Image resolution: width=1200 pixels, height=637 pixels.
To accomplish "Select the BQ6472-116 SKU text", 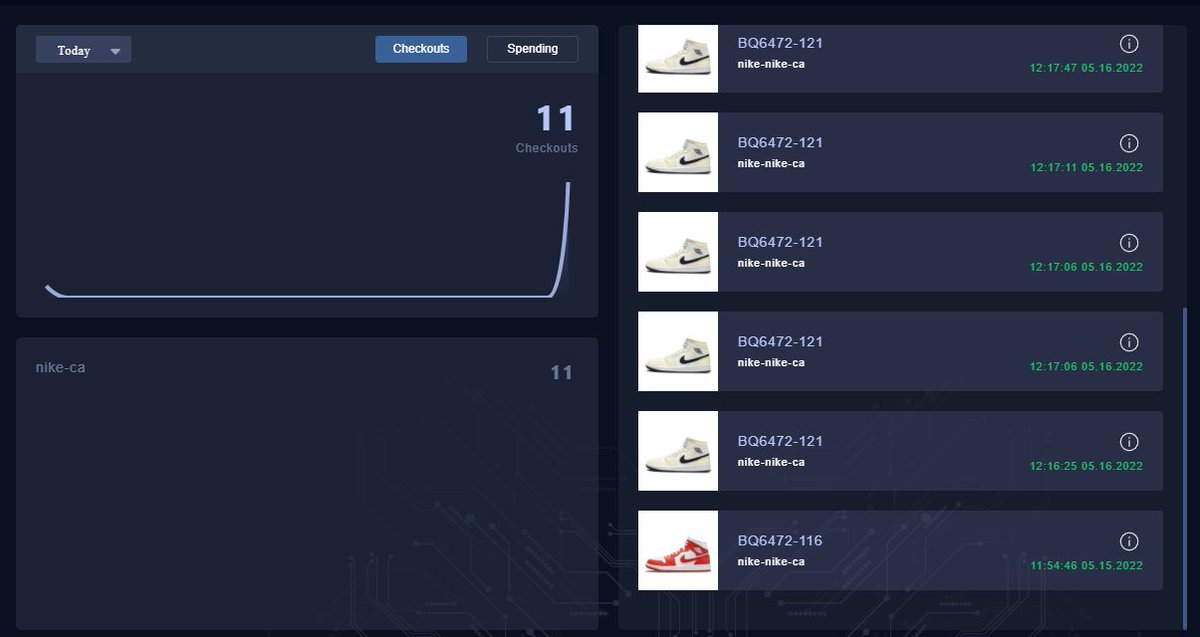I will point(780,540).
